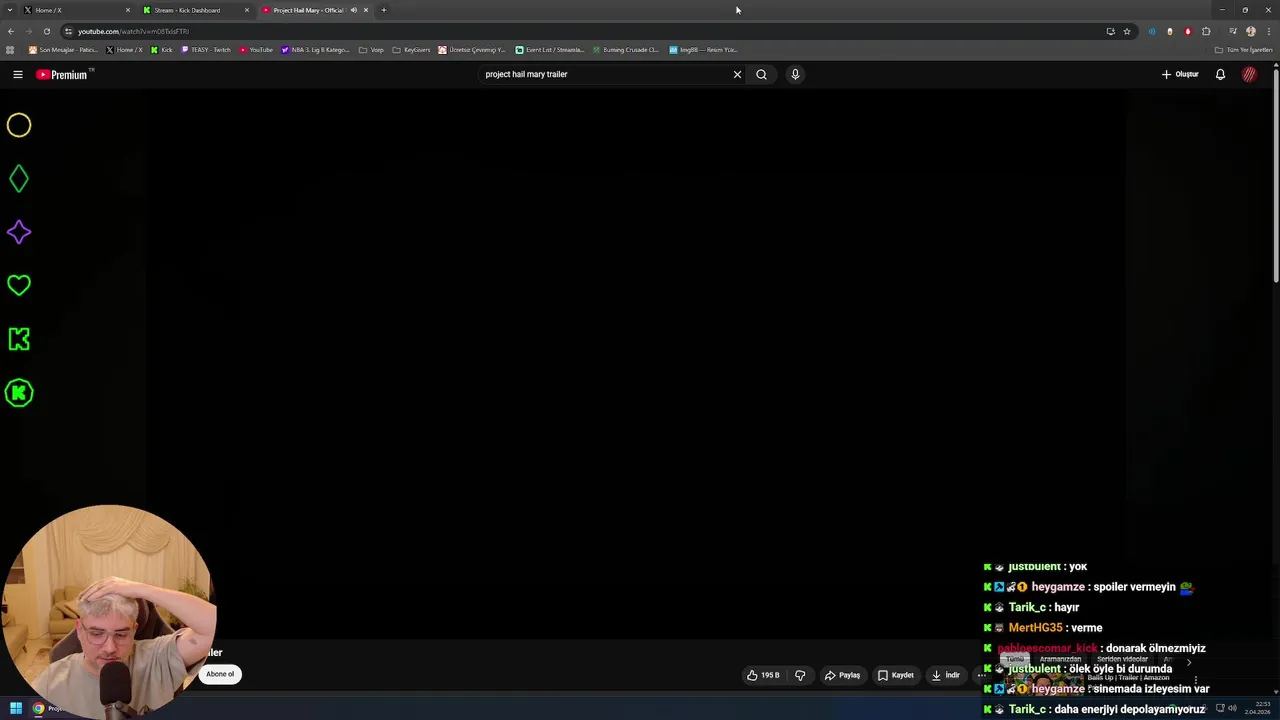Open YouTube notifications bell
1280x720 pixels.
[1220, 74]
